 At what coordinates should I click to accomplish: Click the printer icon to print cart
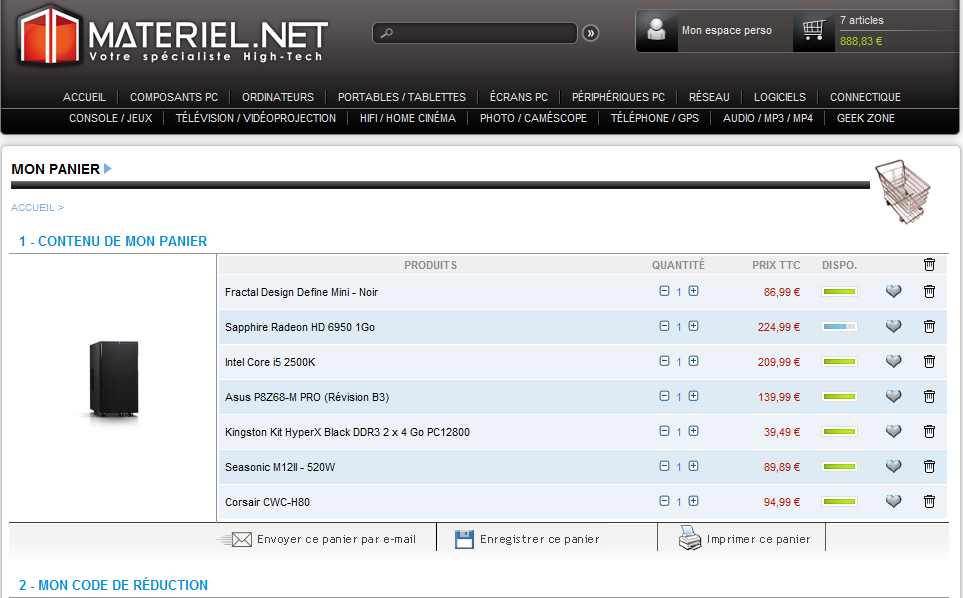690,539
